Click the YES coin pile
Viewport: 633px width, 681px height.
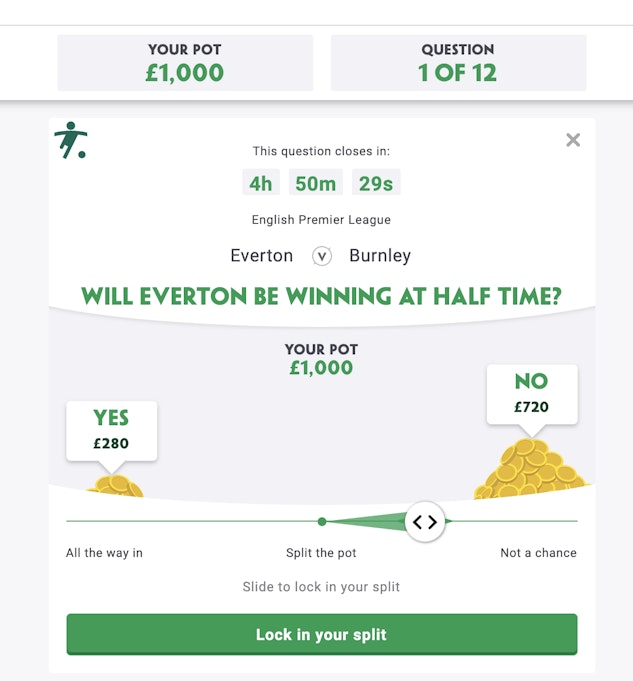(x=115, y=486)
